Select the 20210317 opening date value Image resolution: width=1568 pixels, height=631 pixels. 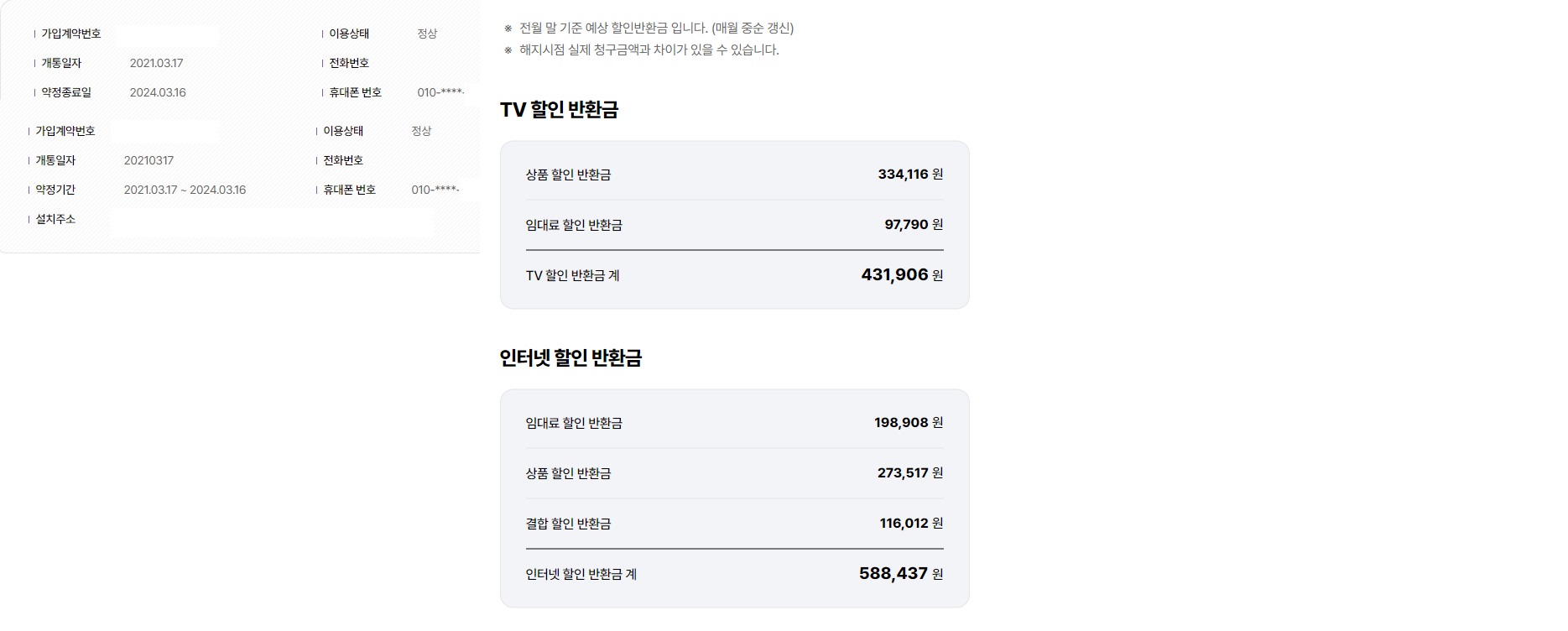tap(148, 160)
